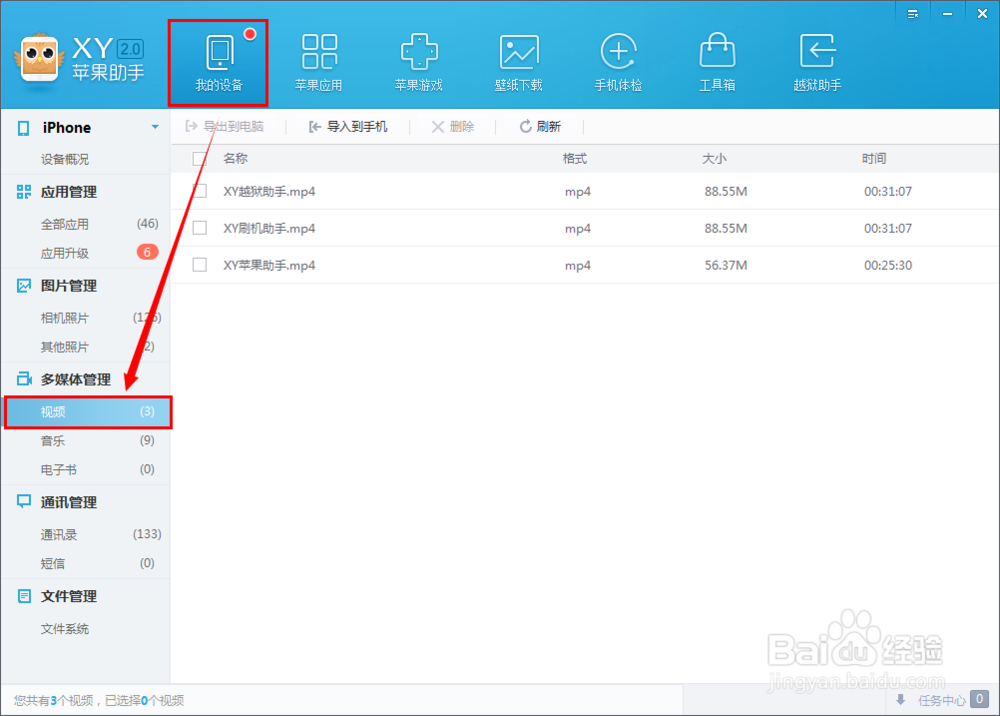Click 导出到电脑 export button
Screen dimensions: 1000x716
(x=224, y=127)
